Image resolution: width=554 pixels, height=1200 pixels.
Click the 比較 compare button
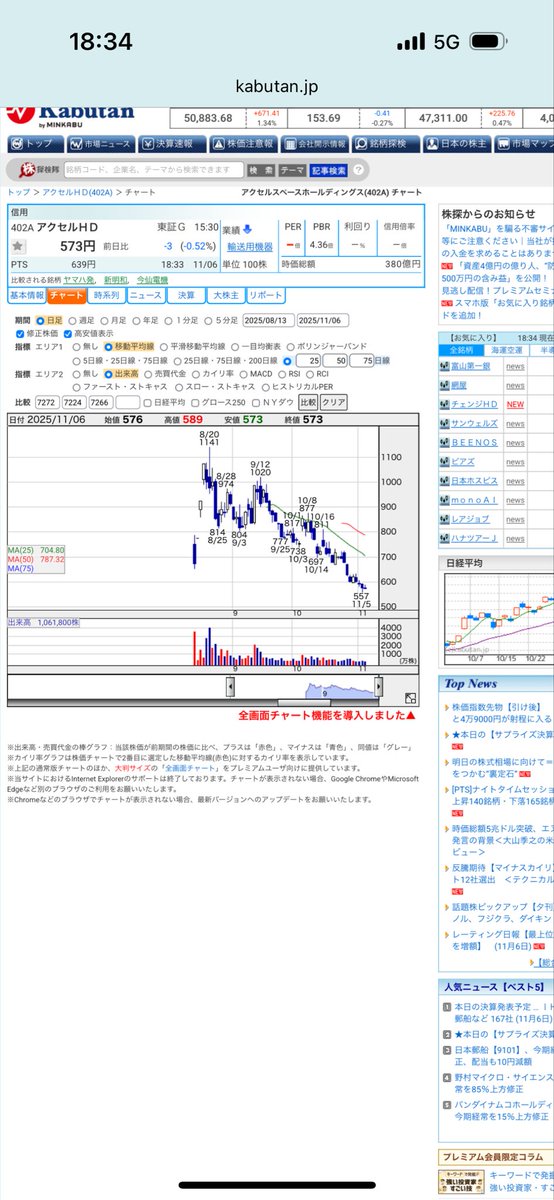(x=306, y=401)
